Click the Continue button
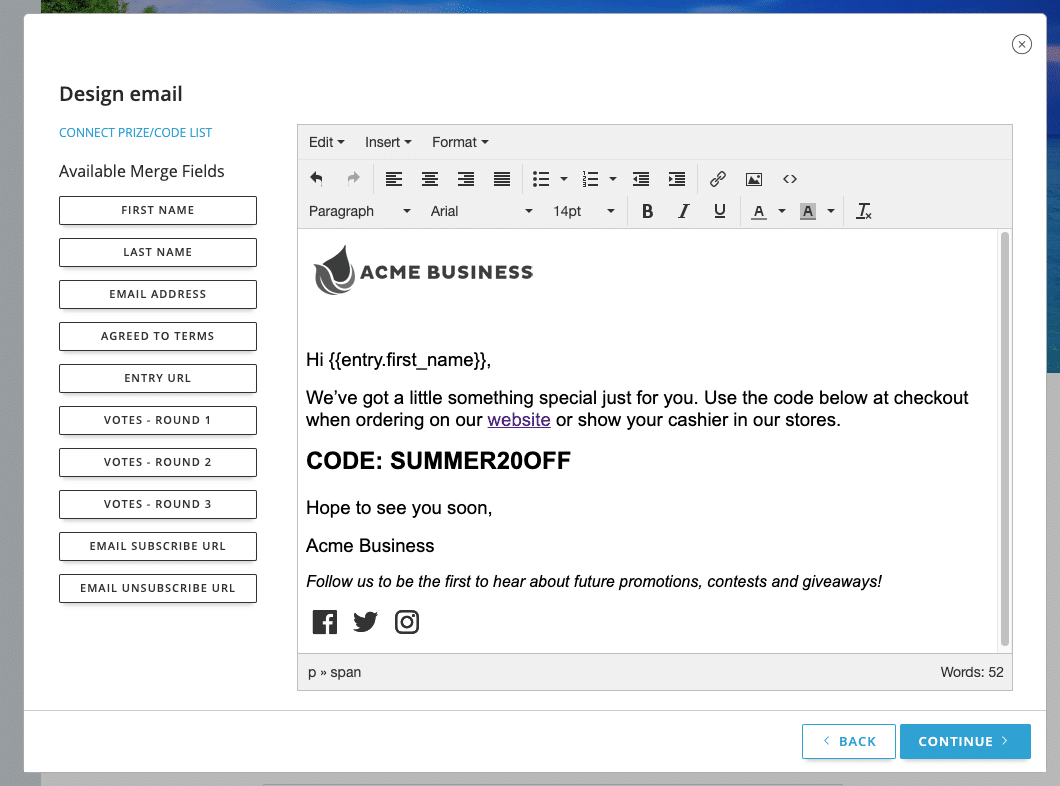1060x786 pixels. pos(964,741)
